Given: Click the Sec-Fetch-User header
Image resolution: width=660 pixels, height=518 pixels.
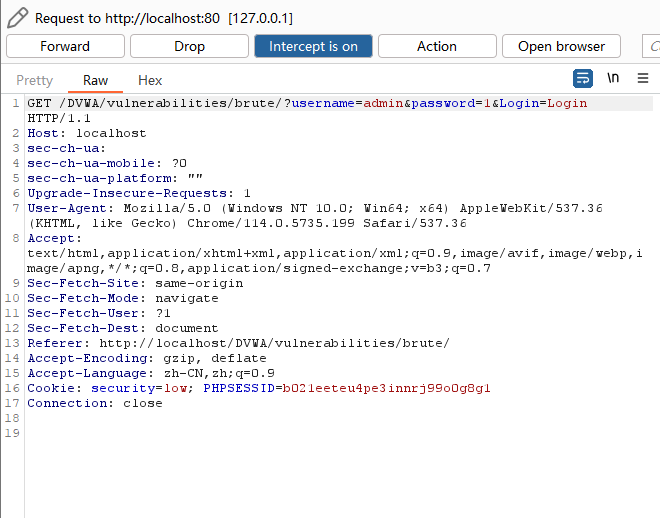Looking at the screenshot, I should coord(99,313).
